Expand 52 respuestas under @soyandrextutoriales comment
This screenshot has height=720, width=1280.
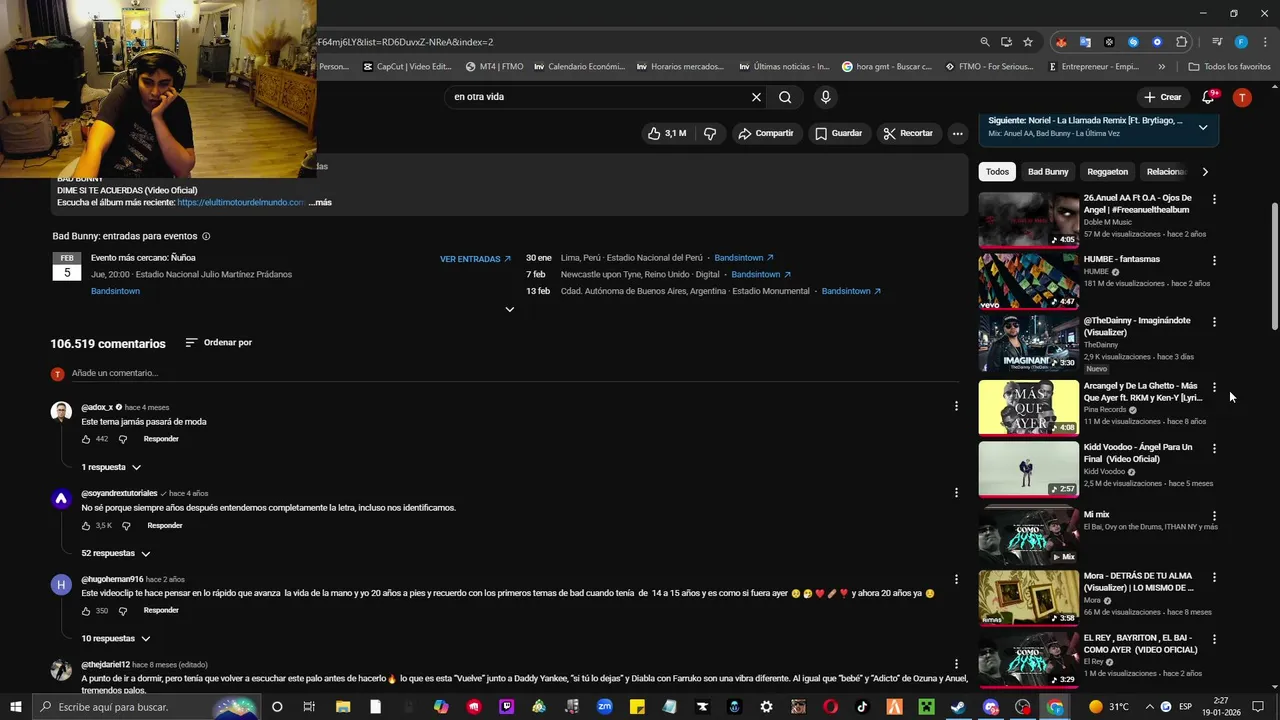[115, 553]
